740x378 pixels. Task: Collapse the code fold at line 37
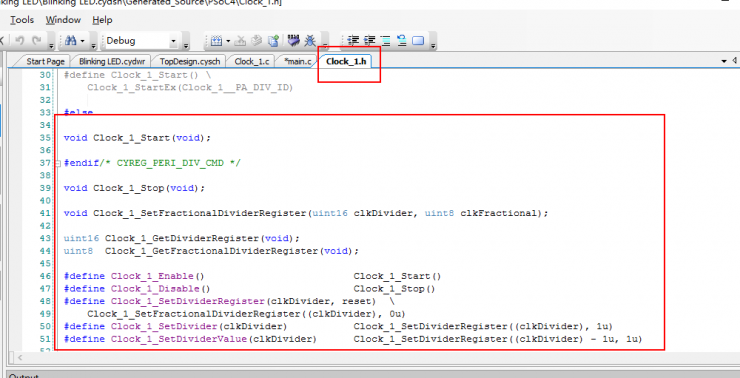click(x=58, y=163)
